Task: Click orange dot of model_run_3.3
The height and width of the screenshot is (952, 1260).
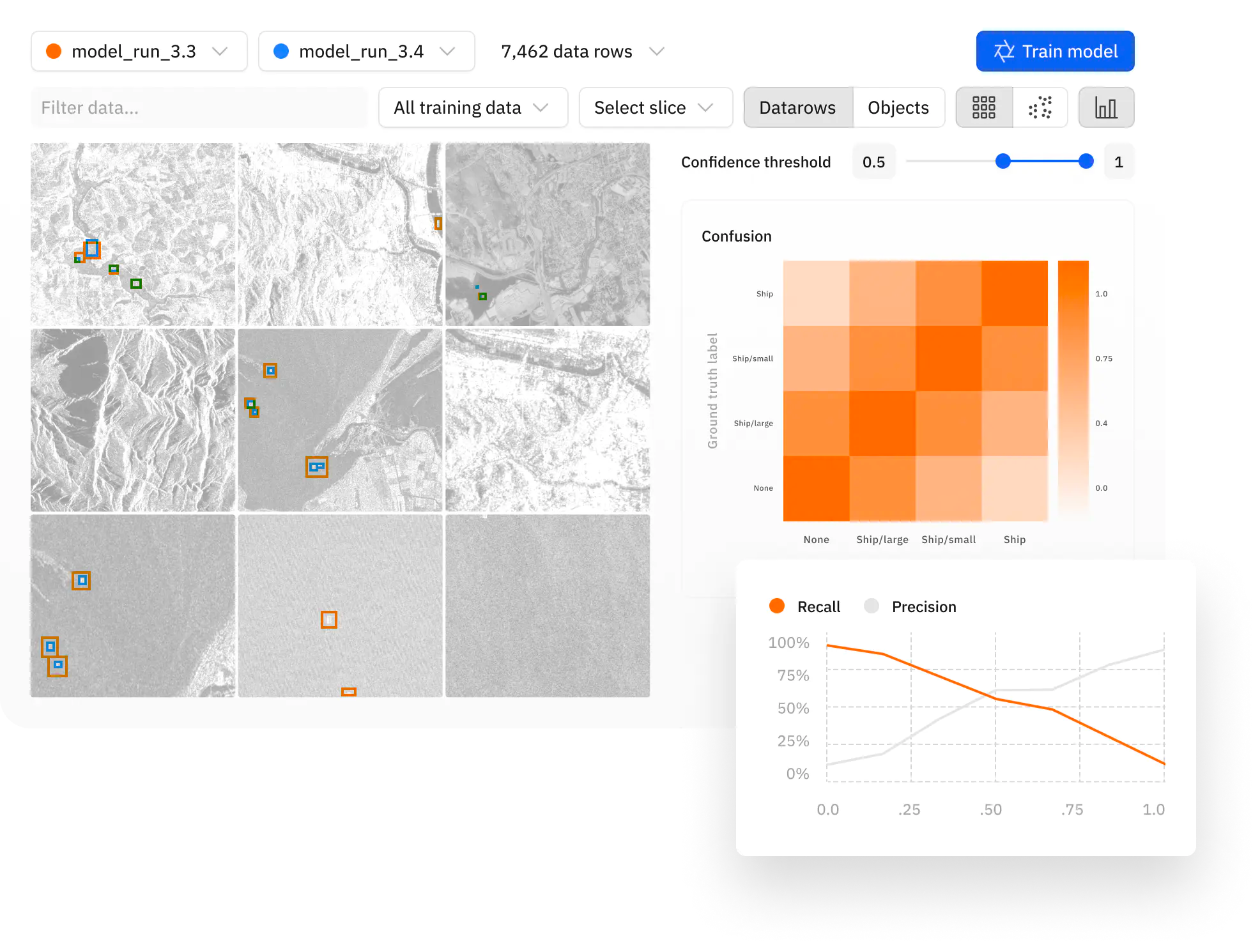Action: [54, 51]
